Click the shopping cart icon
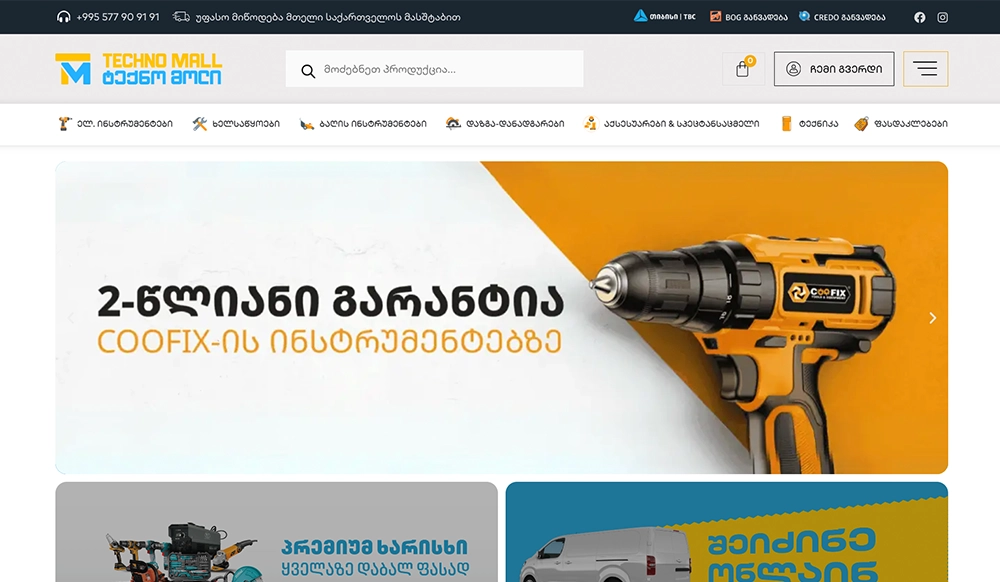Screen dimensions: 1000x582 [742, 69]
